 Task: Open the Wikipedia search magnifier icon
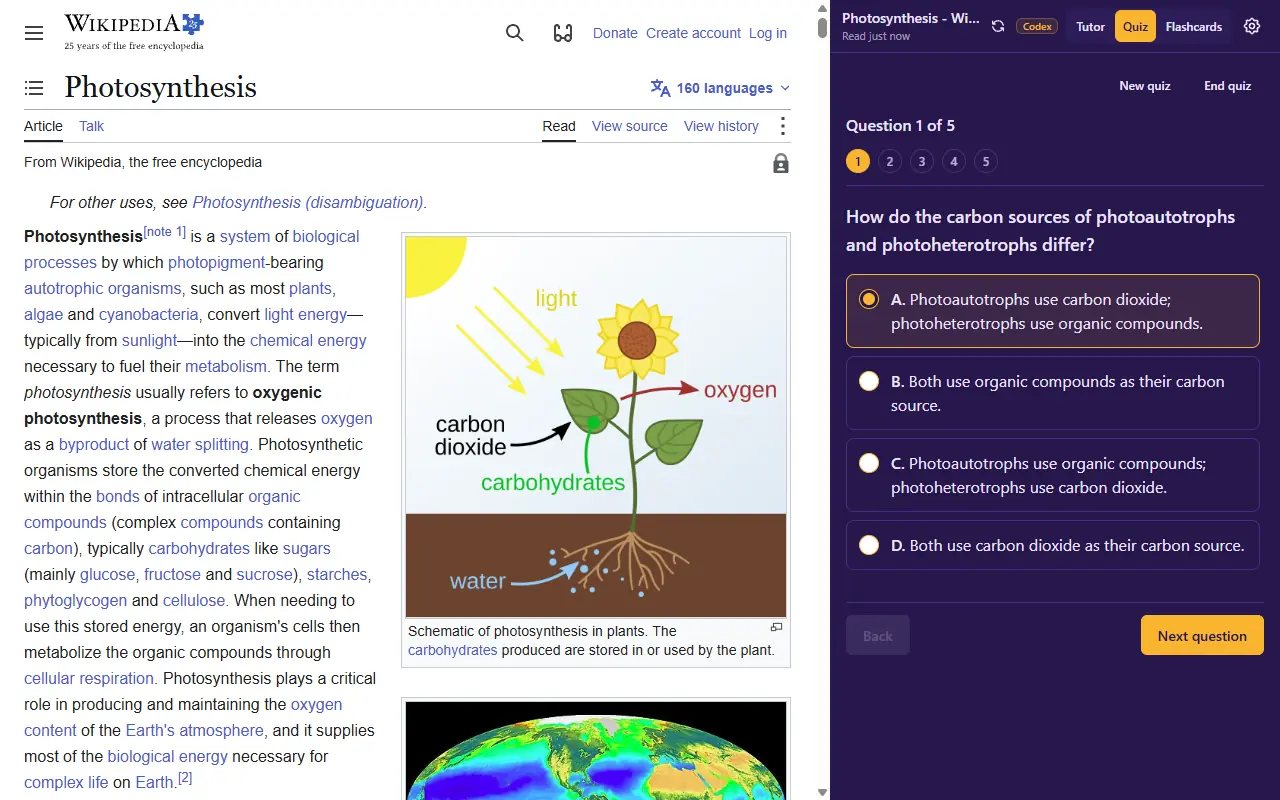pos(515,33)
